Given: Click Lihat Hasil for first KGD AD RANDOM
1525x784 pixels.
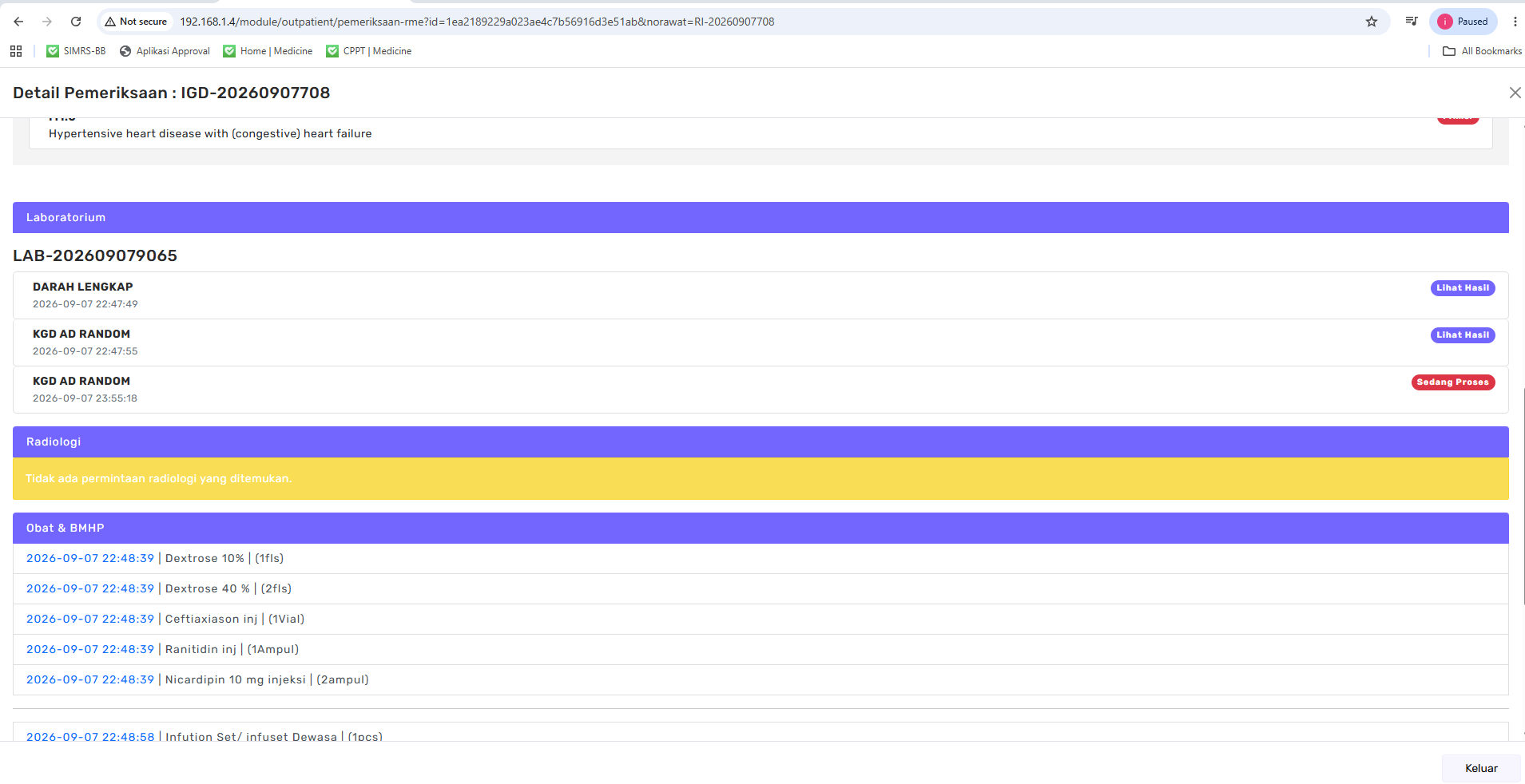Looking at the screenshot, I should pos(1463,335).
